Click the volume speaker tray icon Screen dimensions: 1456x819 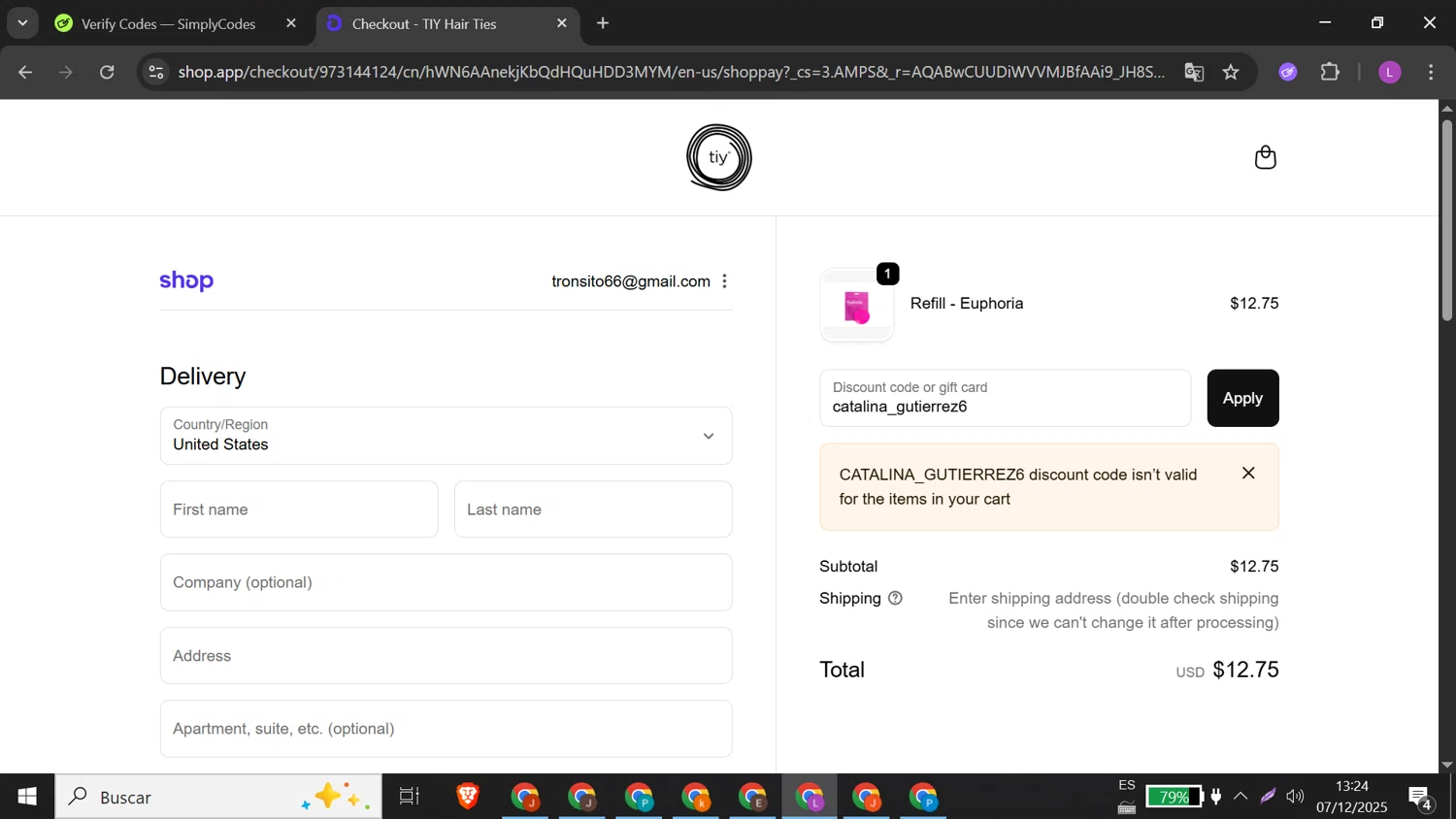[1296, 797]
